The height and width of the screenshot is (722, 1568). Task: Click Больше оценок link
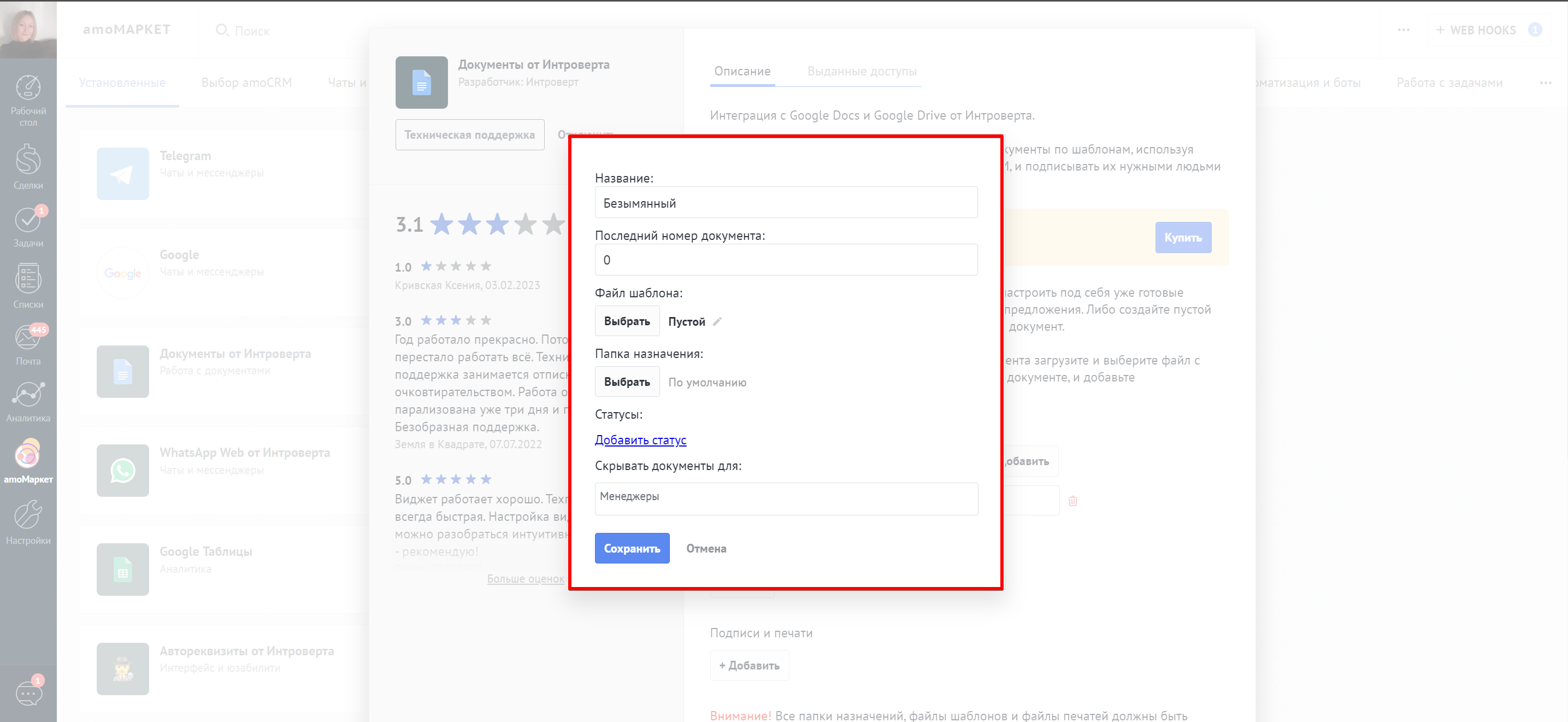(525, 578)
